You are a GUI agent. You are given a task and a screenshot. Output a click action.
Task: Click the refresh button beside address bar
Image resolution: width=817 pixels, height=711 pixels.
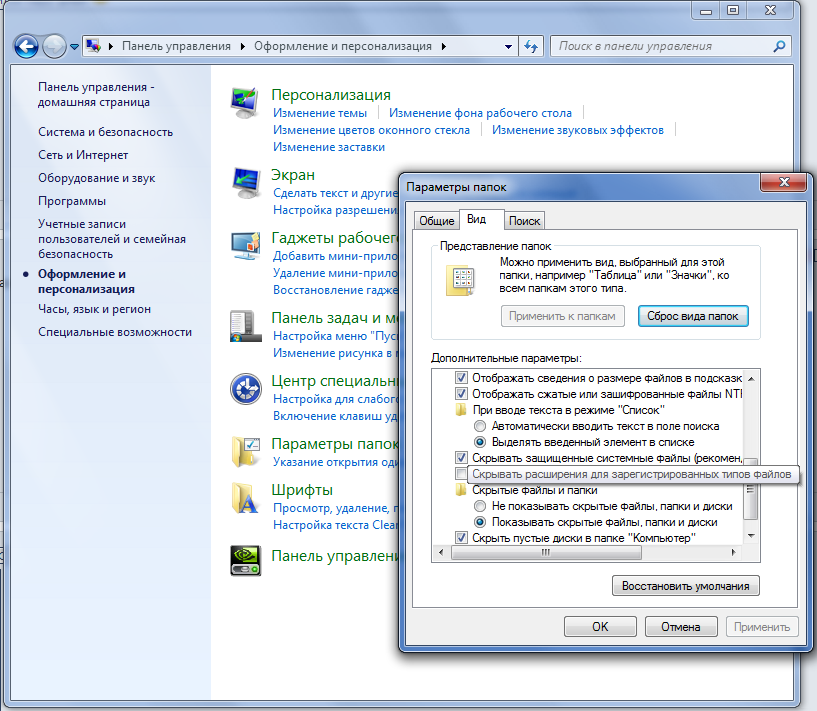click(531, 46)
